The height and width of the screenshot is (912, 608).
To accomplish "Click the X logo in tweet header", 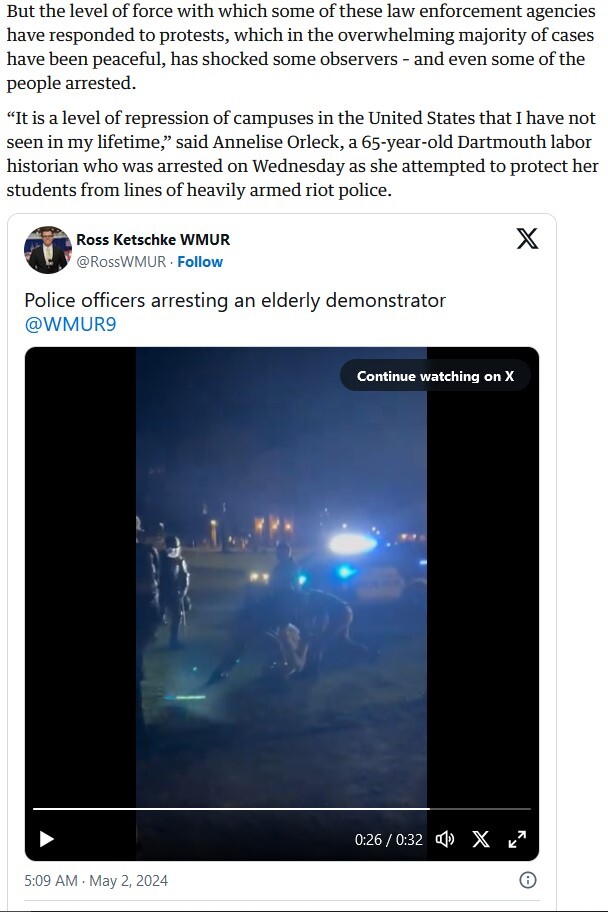I will pos(527,238).
